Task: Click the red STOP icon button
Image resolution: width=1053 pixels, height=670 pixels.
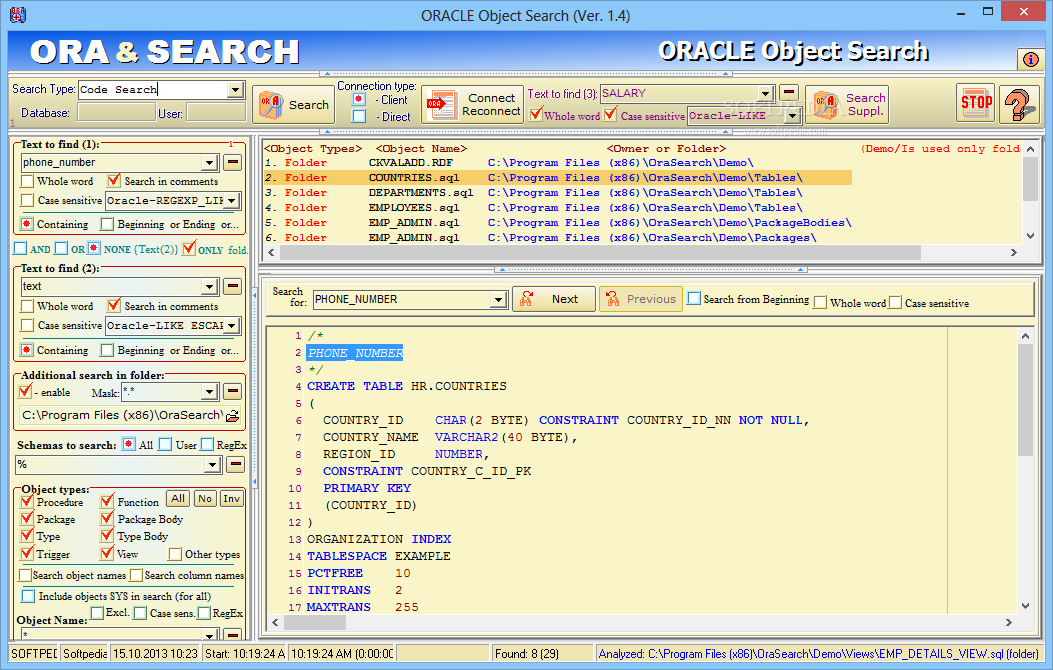Action: pos(975,103)
